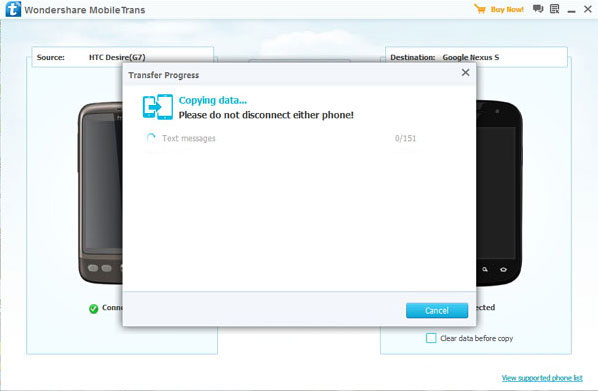The height and width of the screenshot is (391, 598).
Task: Select the Source HTC Desire(G7) field
Action: point(122,57)
